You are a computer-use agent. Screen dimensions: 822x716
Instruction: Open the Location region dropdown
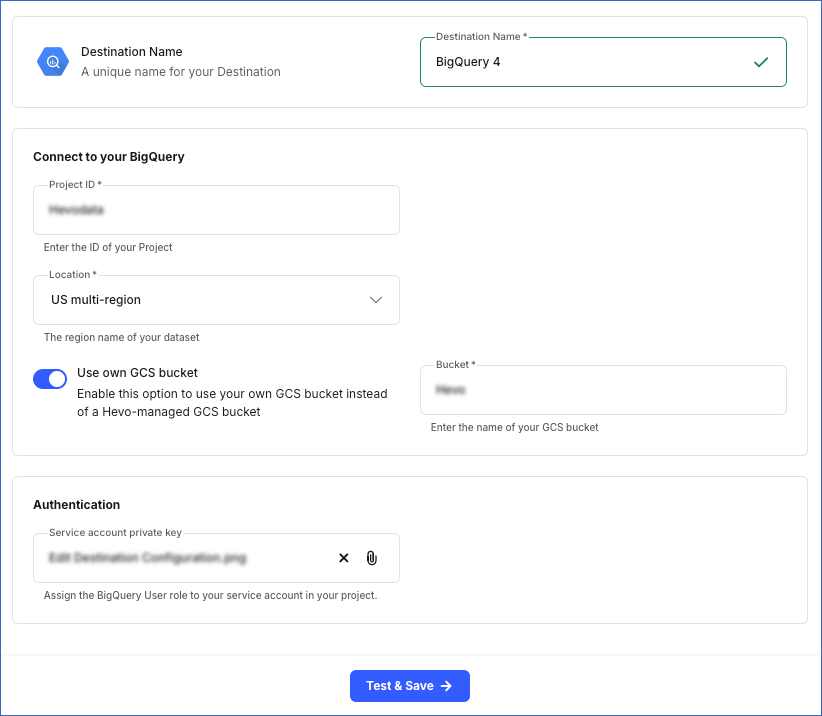point(216,299)
